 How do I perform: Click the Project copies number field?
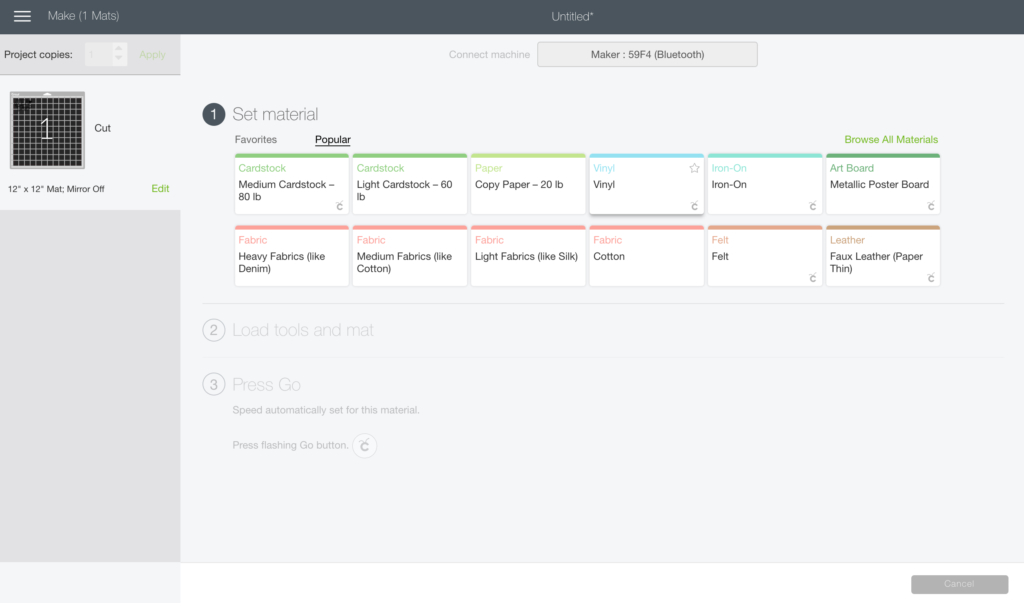(98, 54)
